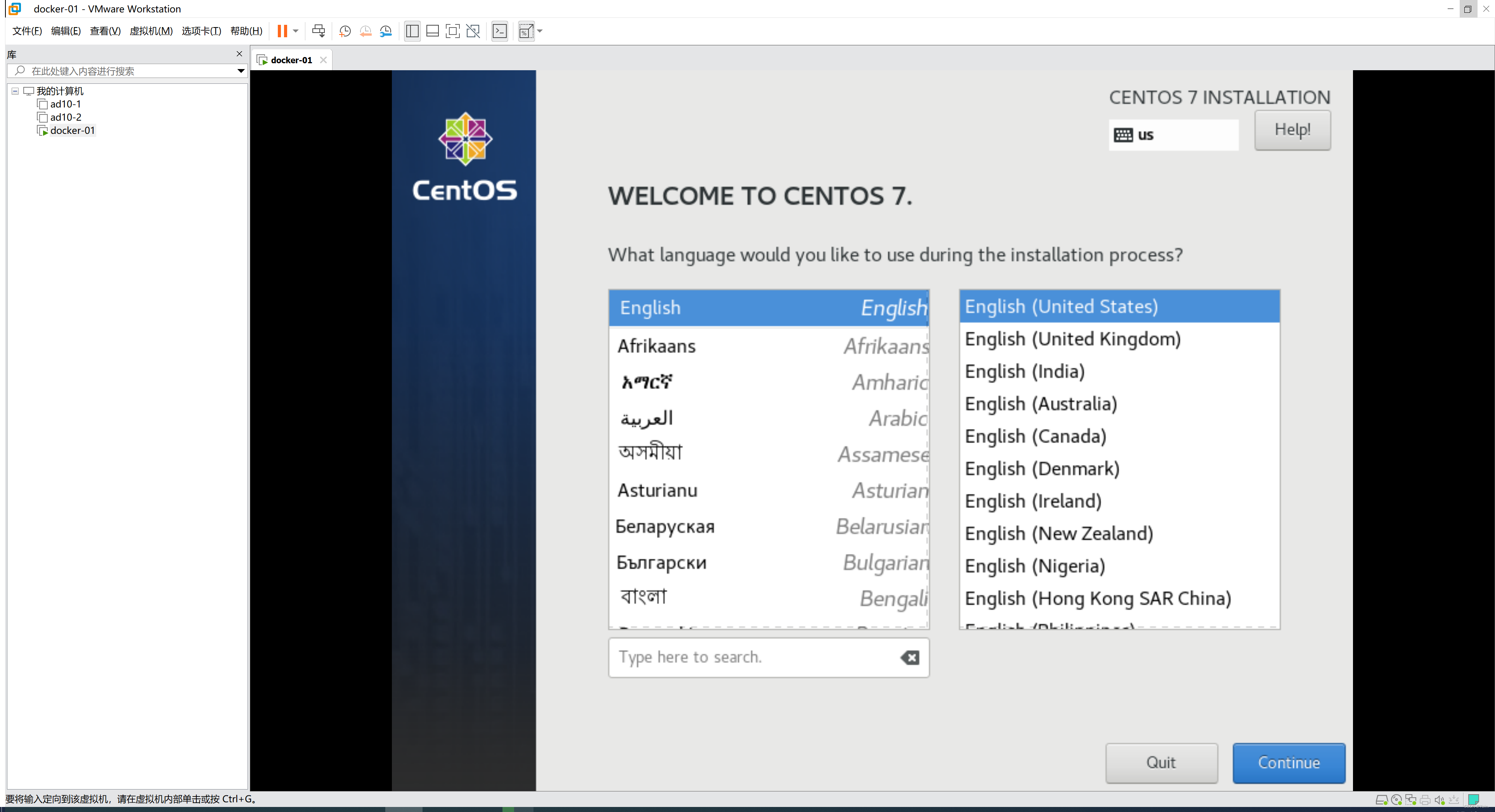Screen dimensions: 1495x812
Task: Open the dropdown arrow beside Pause button
Action: 296,31
